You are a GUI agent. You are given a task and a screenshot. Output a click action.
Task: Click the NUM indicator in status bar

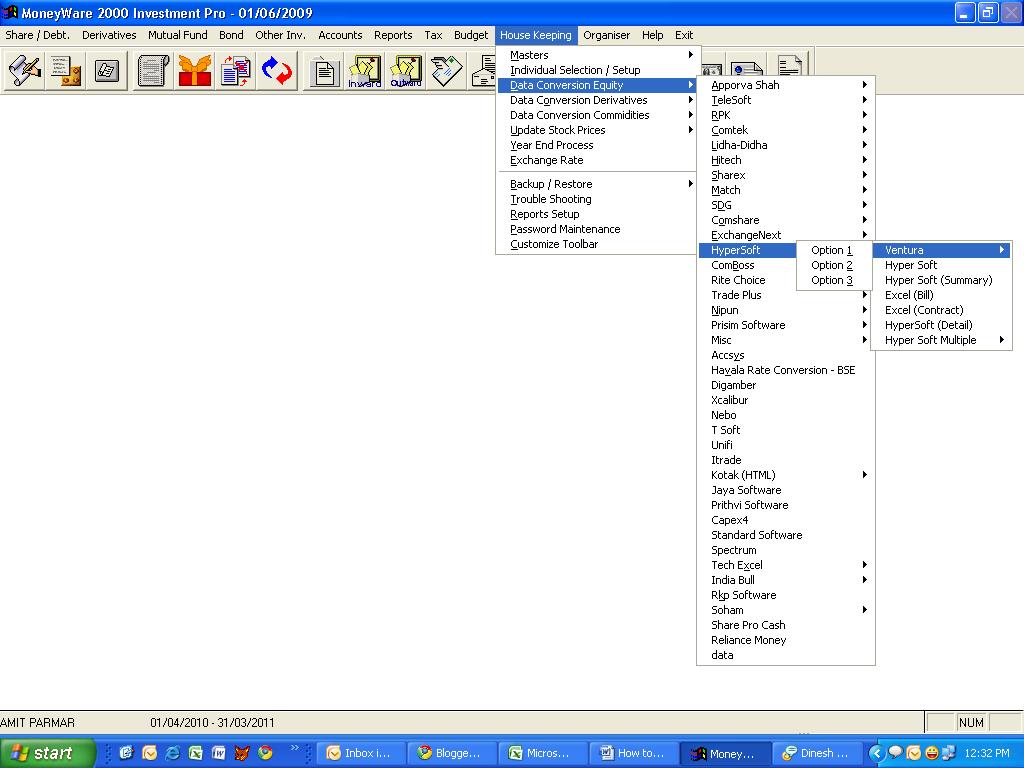pyautogui.click(x=971, y=722)
